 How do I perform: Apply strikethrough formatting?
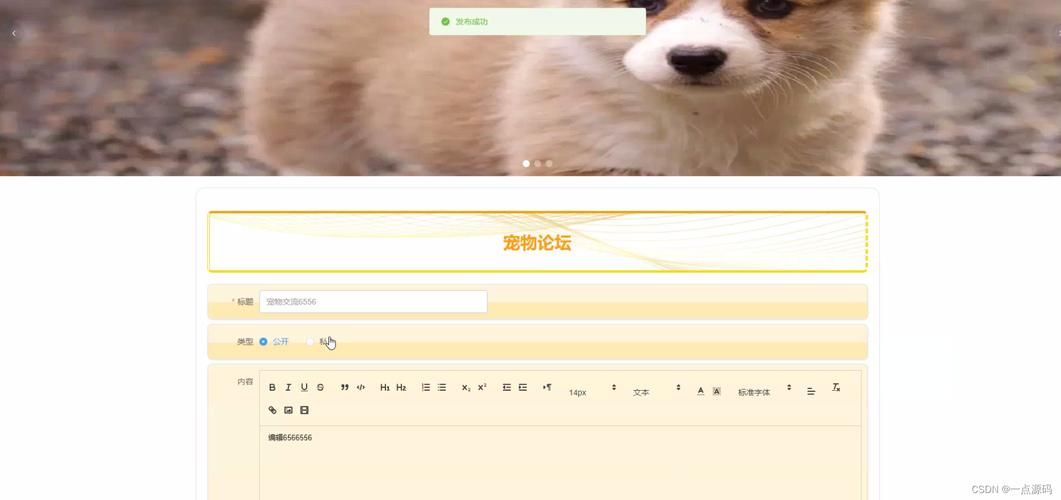pyautogui.click(x=320, y=388)
